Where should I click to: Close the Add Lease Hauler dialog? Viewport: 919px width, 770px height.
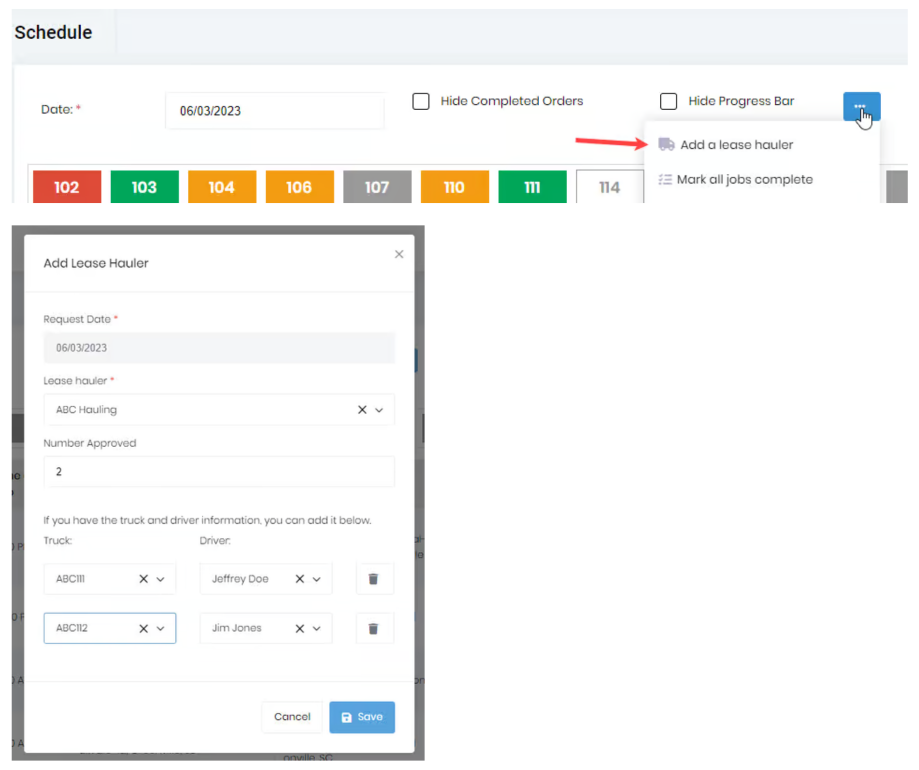click(399, 254)
